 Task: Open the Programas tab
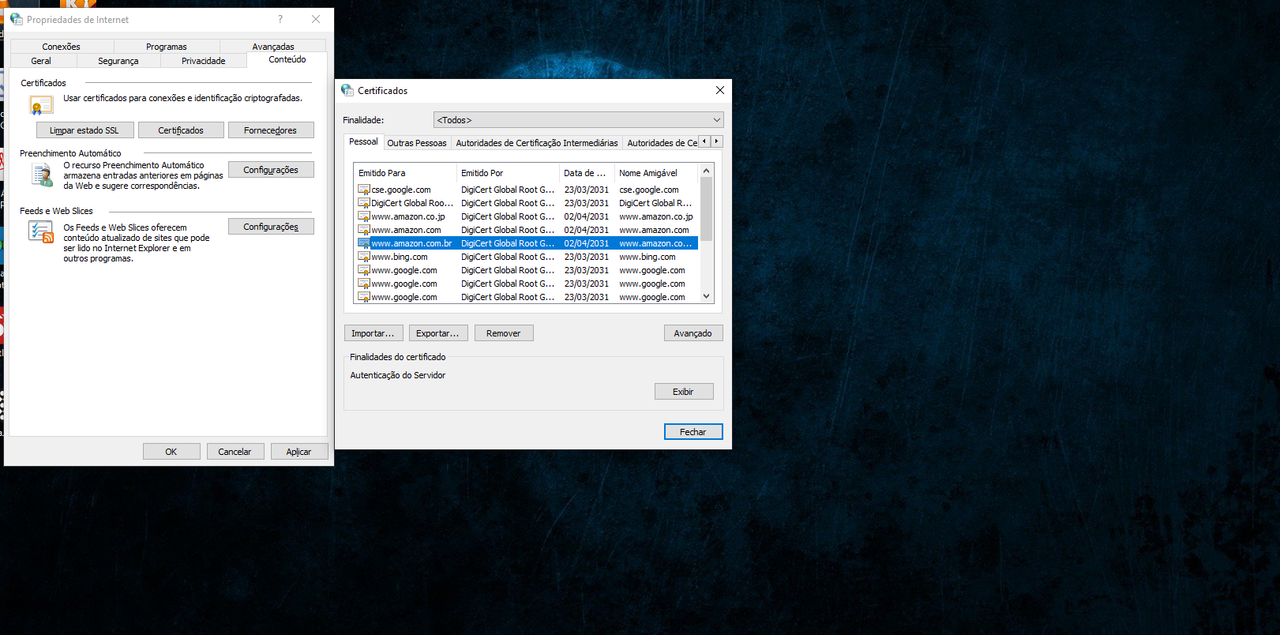point(166,46)
